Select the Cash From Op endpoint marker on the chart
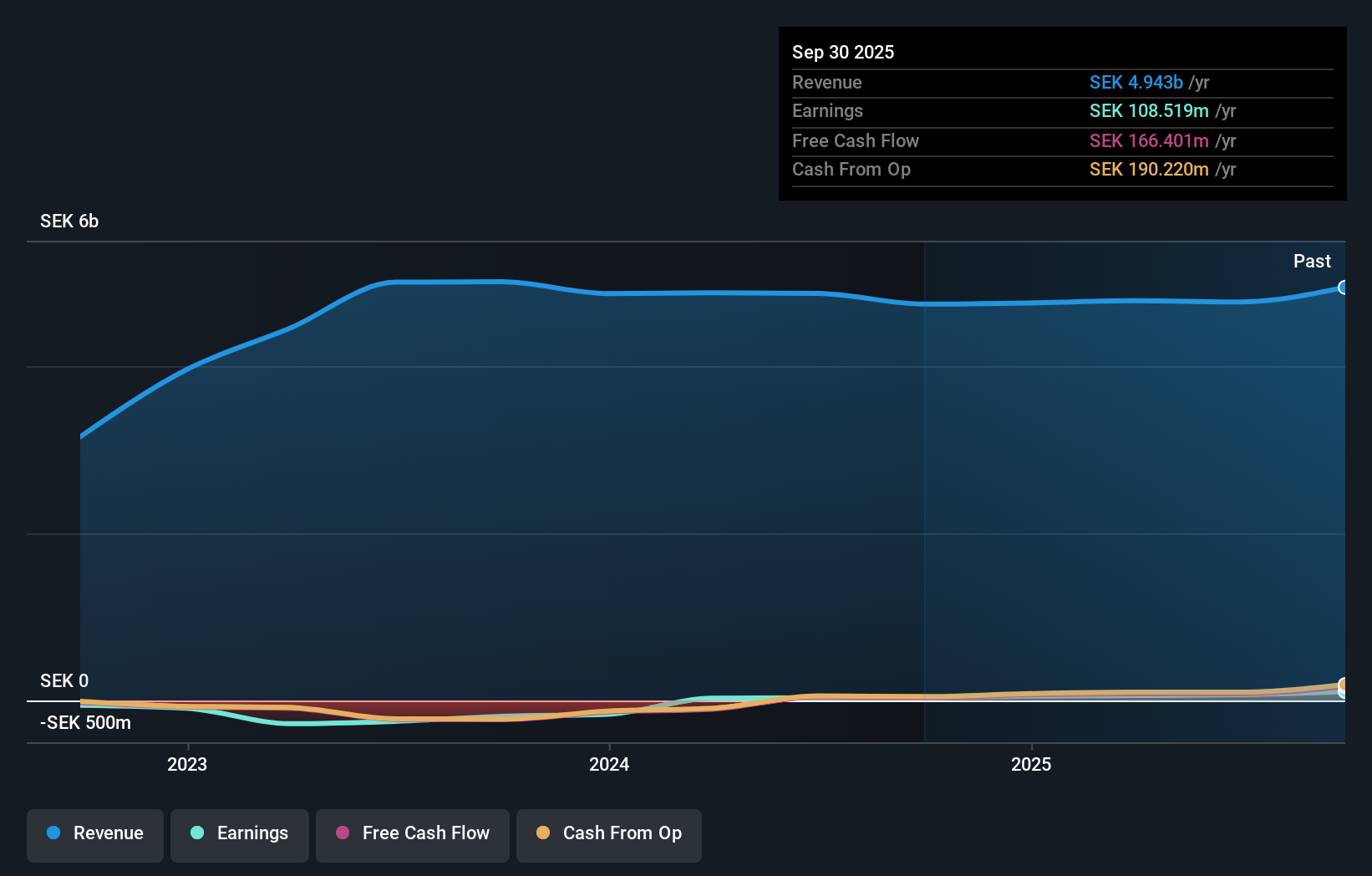Viewport: 1372px width, 876px height. coord(1344,685)
